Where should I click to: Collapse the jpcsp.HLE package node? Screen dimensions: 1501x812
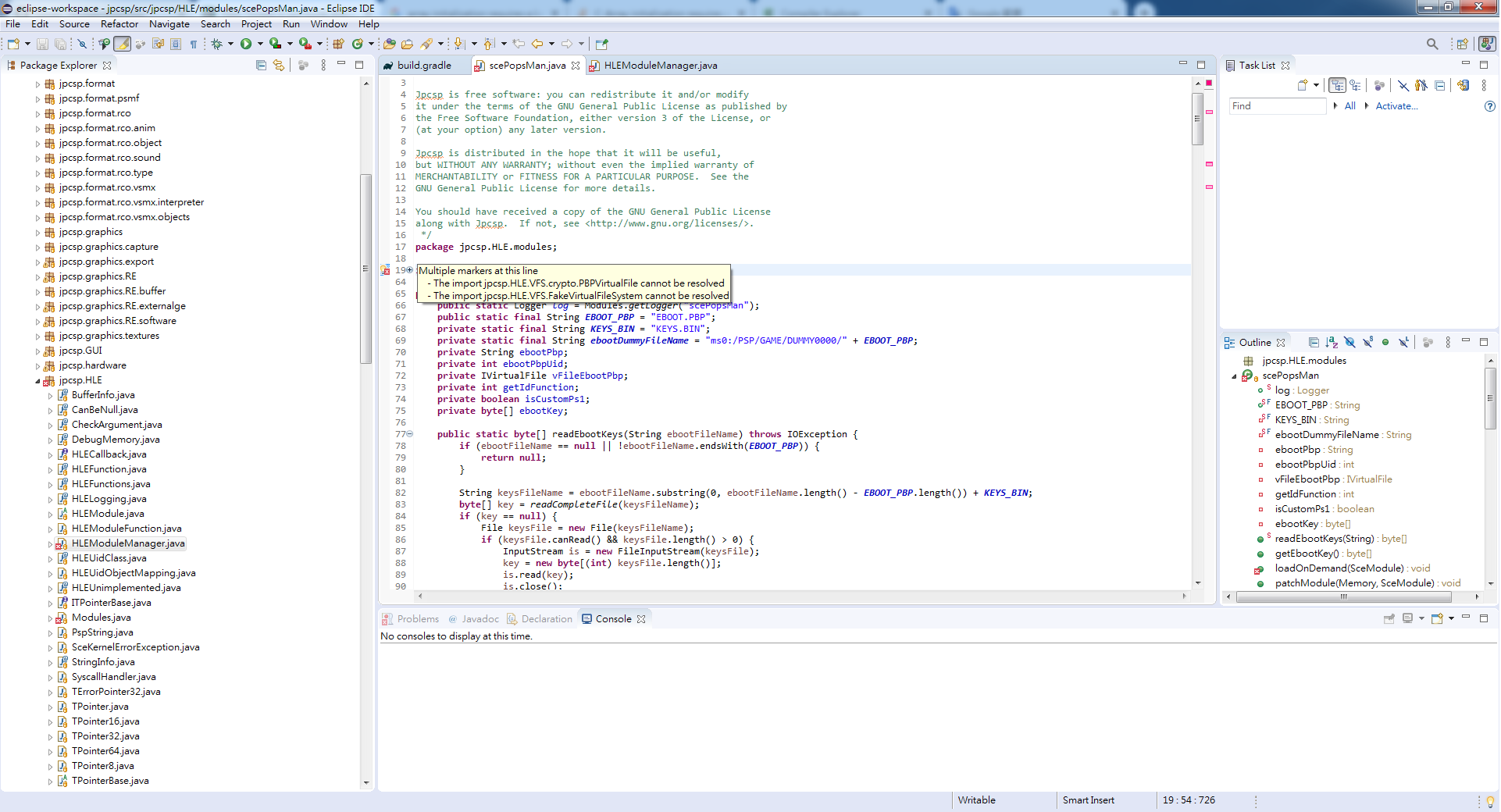(37, 381)
